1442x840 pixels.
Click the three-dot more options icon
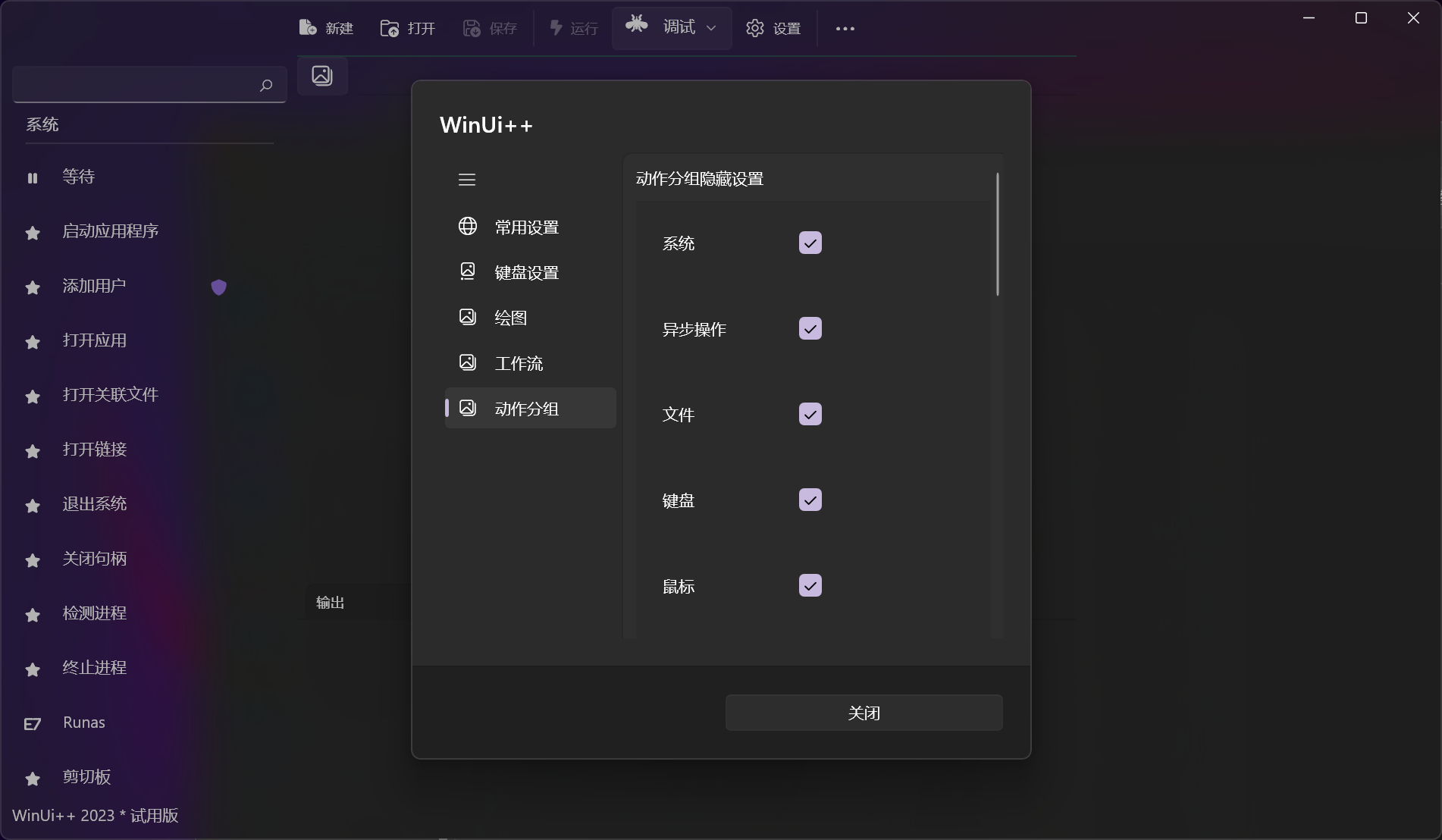tap(845, 29)
